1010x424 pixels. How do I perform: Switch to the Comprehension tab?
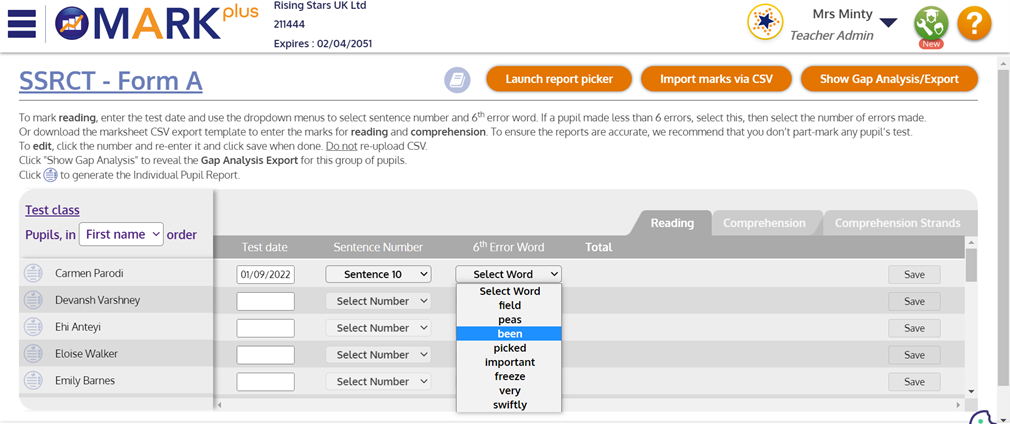pos(764,223)
